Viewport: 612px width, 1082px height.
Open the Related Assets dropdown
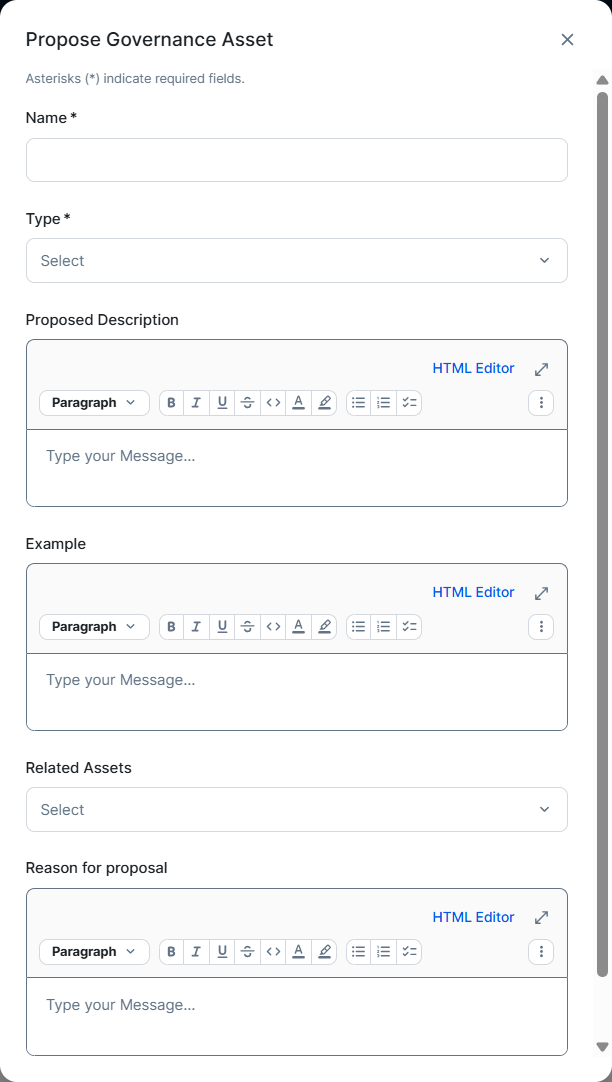click(x=297, y=810)
